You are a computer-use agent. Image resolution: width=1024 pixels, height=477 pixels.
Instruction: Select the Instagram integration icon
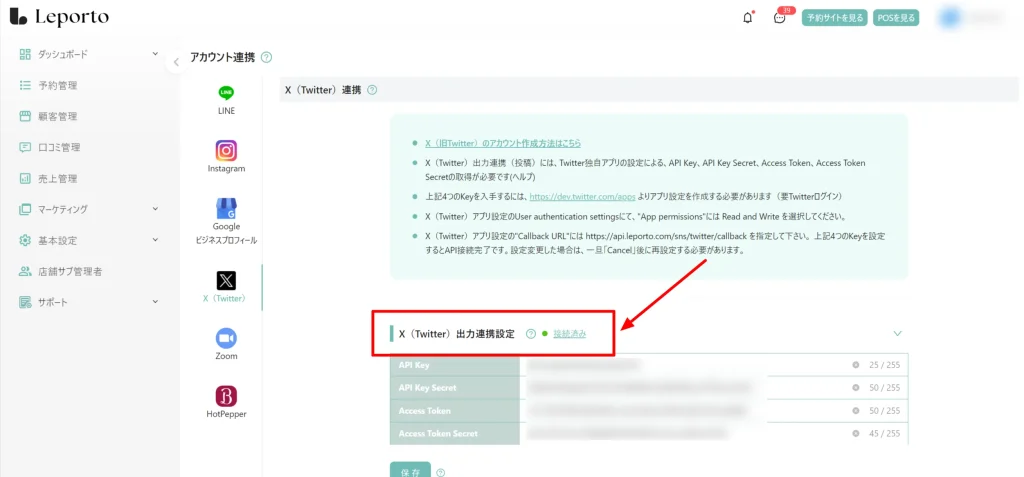(x=226, y=150)
